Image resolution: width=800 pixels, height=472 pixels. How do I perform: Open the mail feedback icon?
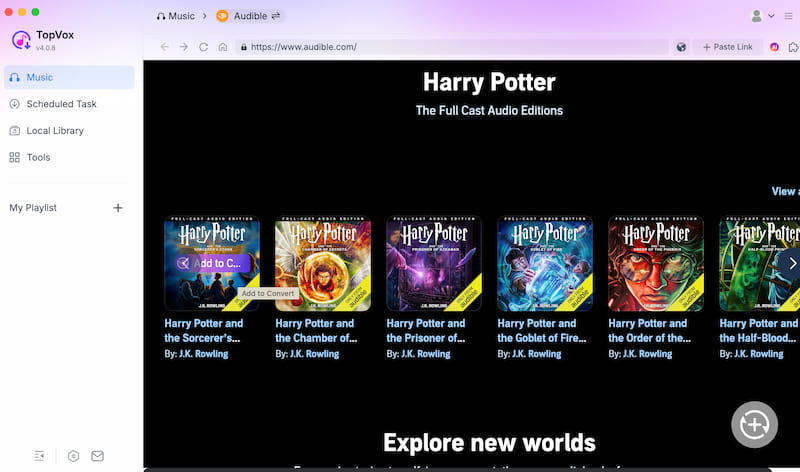coord(97,456)
